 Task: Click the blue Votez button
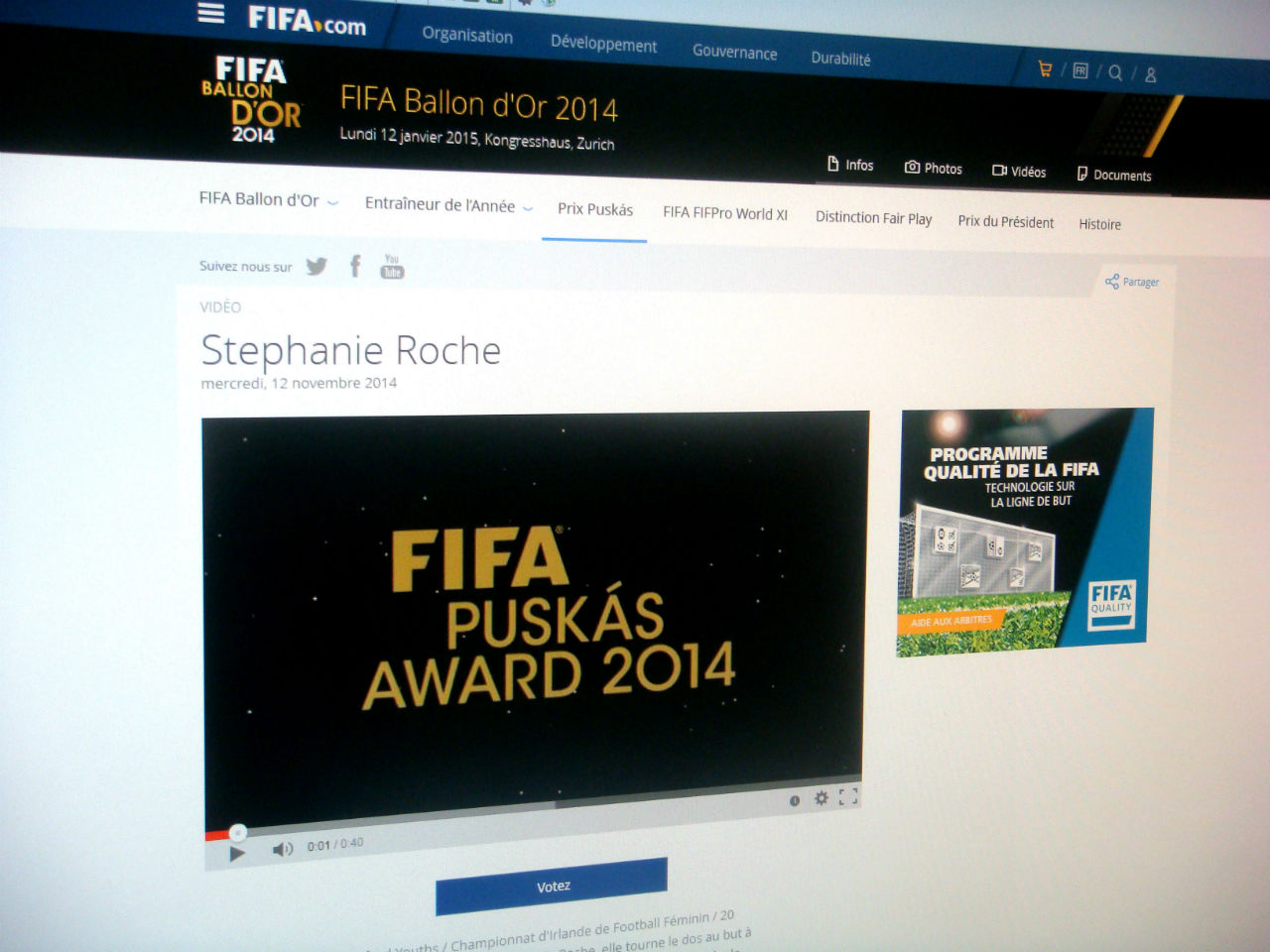coord(552,886)
